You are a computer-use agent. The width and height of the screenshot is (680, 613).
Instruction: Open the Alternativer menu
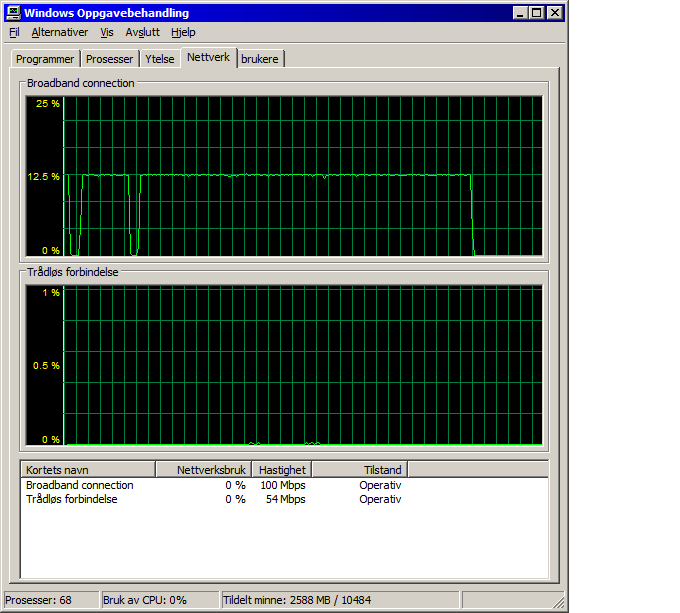tap(59, 33)
